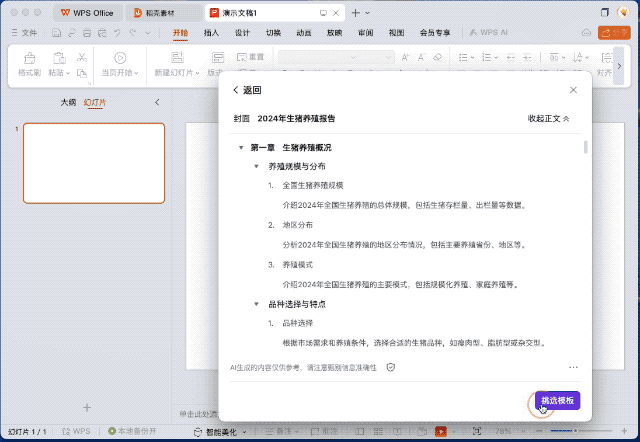This screenshot has width=640, height=442.
Task: Open the font name combo box
Action: click(319, 58)
